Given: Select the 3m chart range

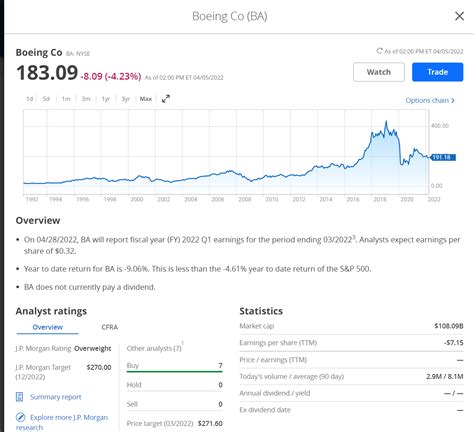Looking at the screenshot, I should [x=86, y=99].
